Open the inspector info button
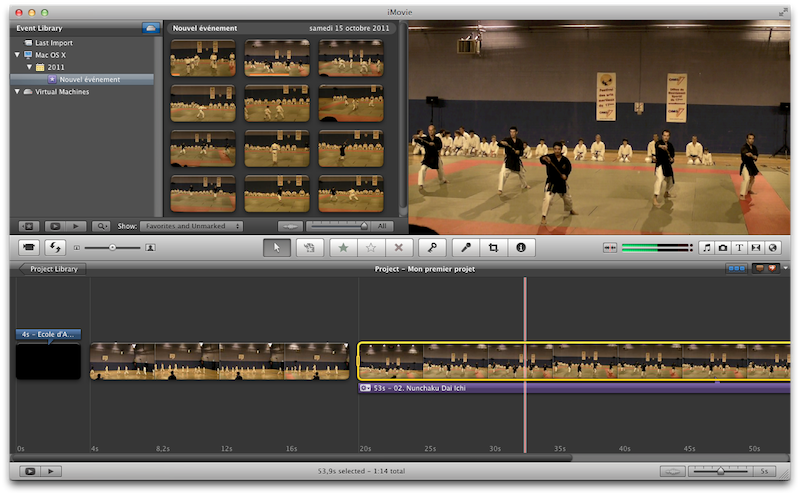 point(521,248)
